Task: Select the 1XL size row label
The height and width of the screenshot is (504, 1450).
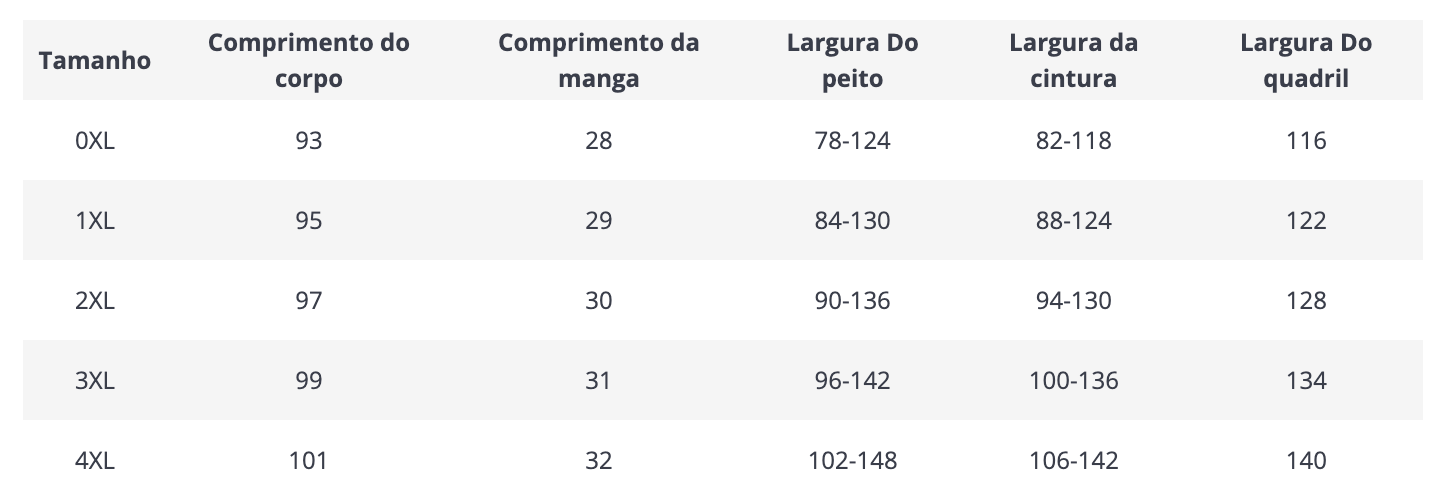Action: point(95,221)
